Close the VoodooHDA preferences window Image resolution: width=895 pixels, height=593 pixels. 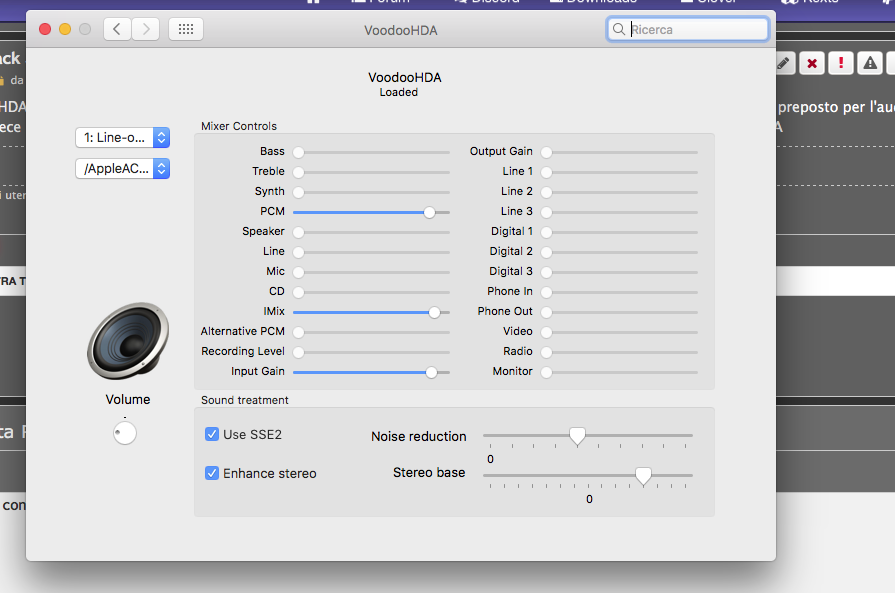pyautogui.click(x=45, y=29)
